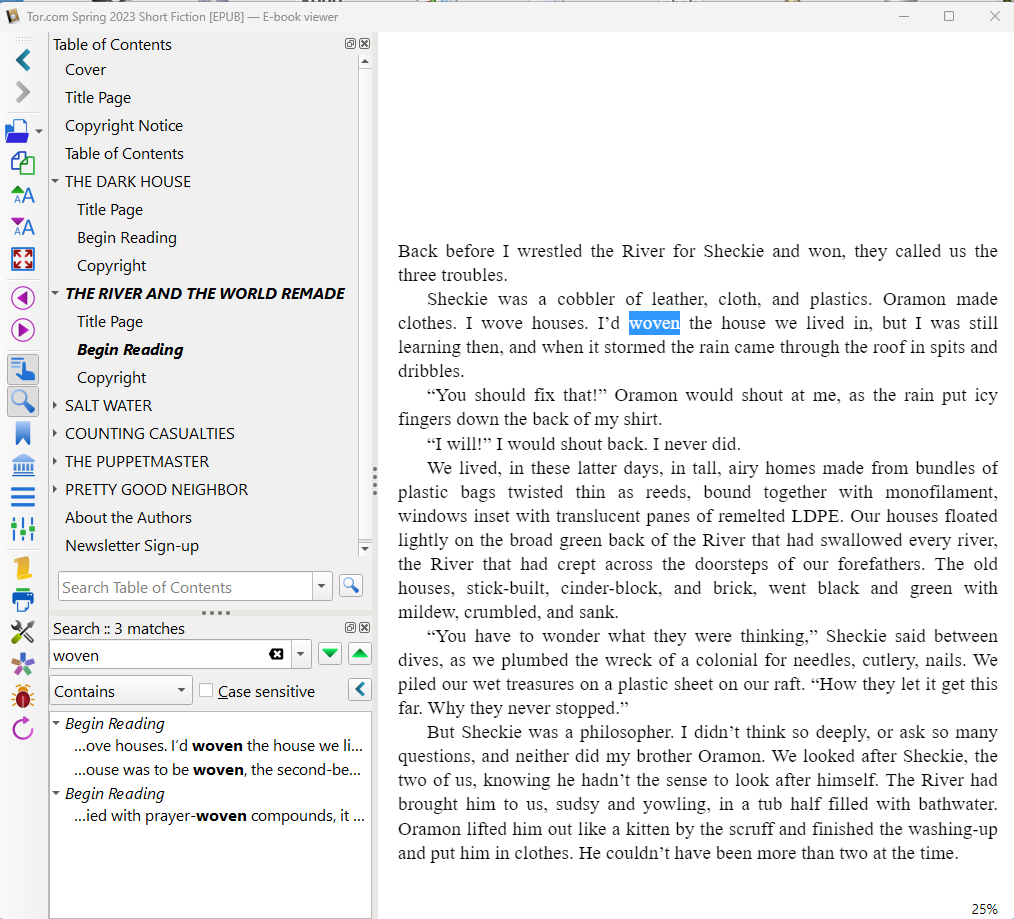Viewport: 1014px width, 919px height.
Task: Click the colorful tags metadata icon
Action: (23, 664)
